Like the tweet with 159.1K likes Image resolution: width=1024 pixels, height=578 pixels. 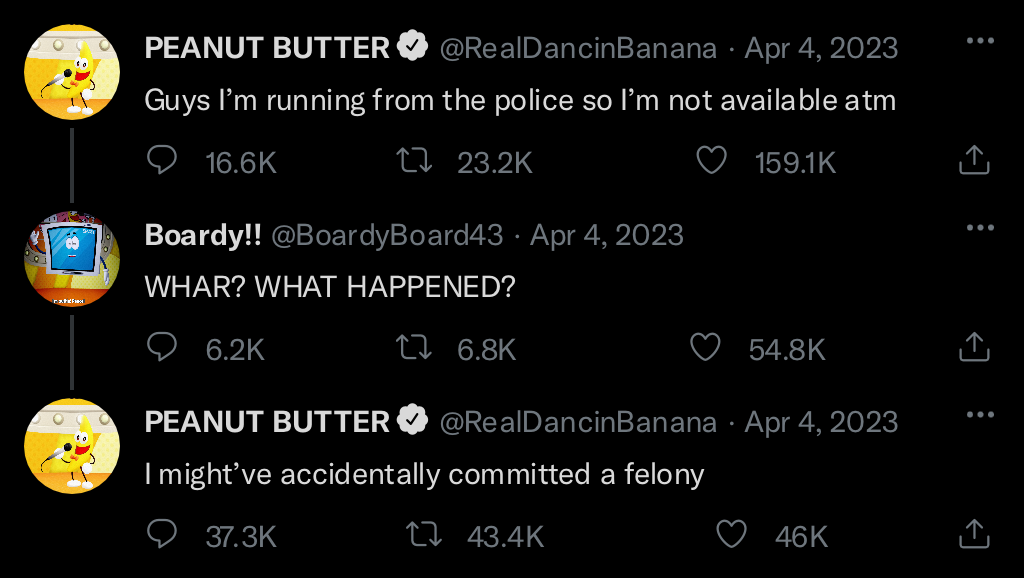(x=711, y=160)
